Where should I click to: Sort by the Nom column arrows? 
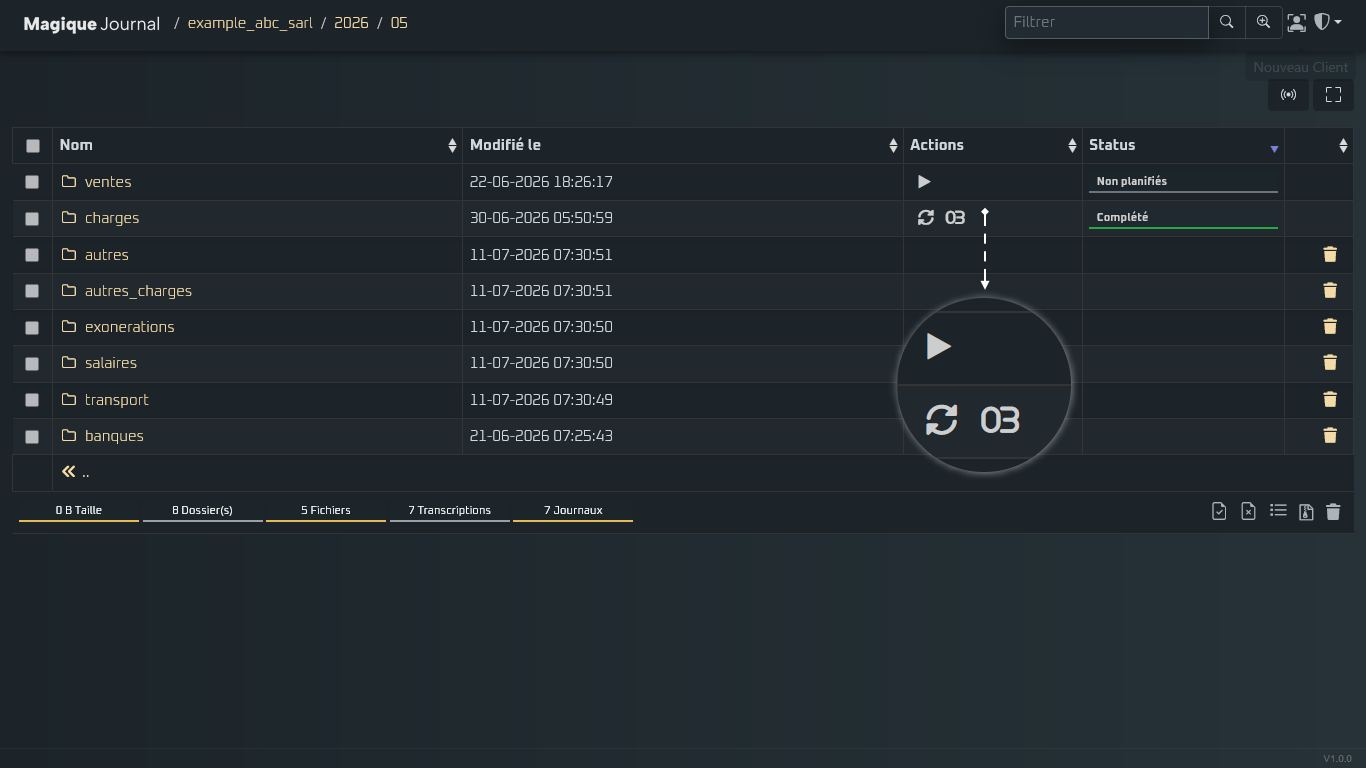click(452, 146)
